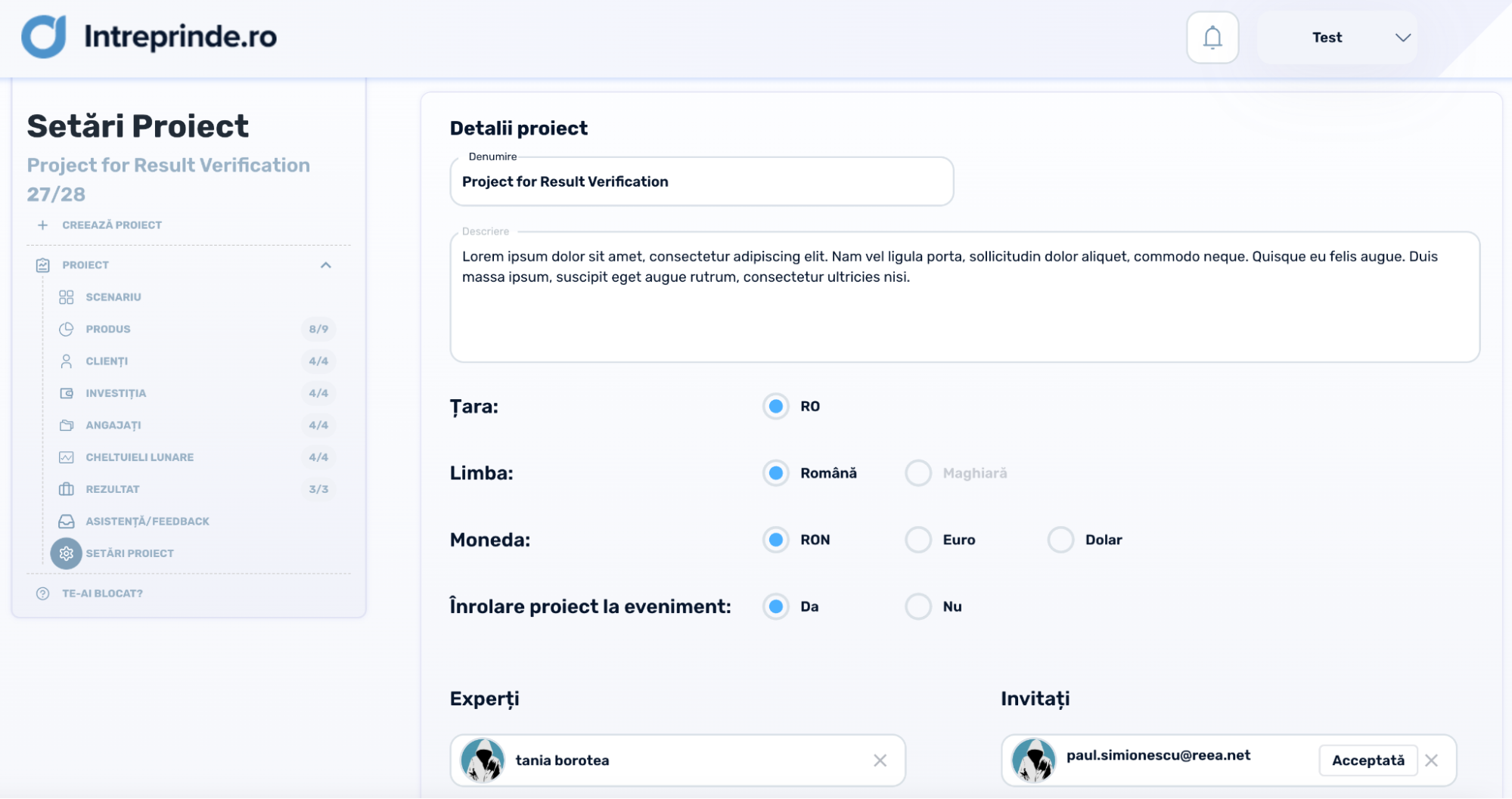Select Euro currency option
1512x799 pixels.
point(918,540)
